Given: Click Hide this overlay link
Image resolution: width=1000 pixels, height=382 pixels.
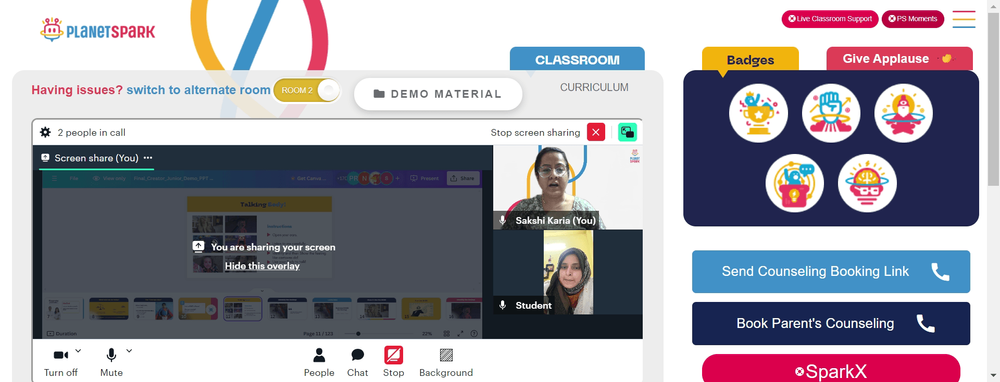Looking at the screenshot, I should [x=262, y=266].
